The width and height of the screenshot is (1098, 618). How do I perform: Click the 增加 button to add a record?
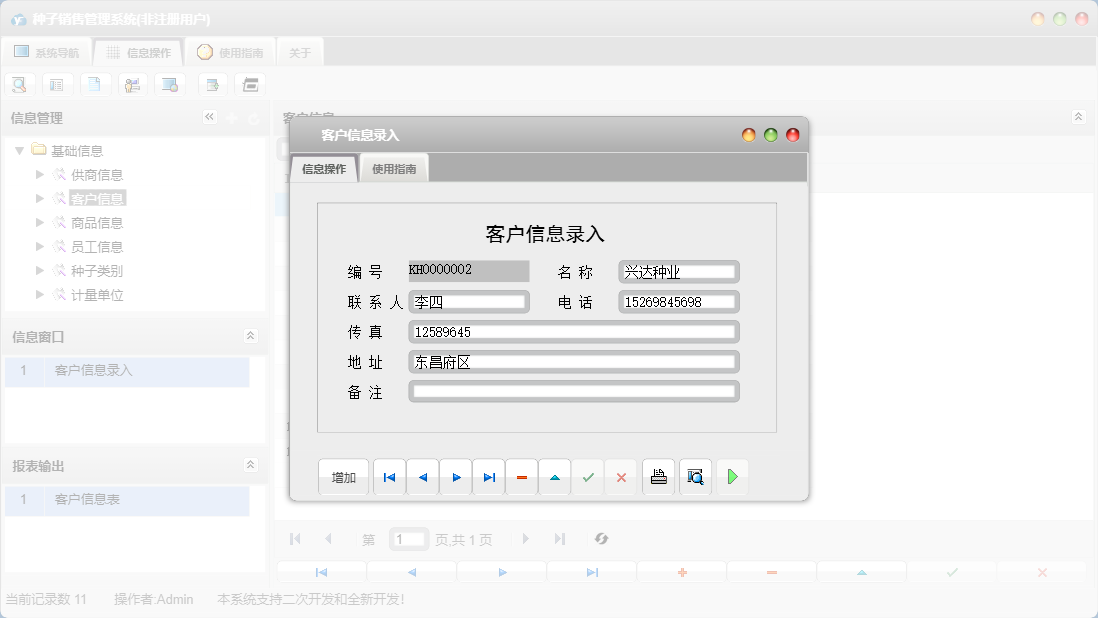pos(343,477)
